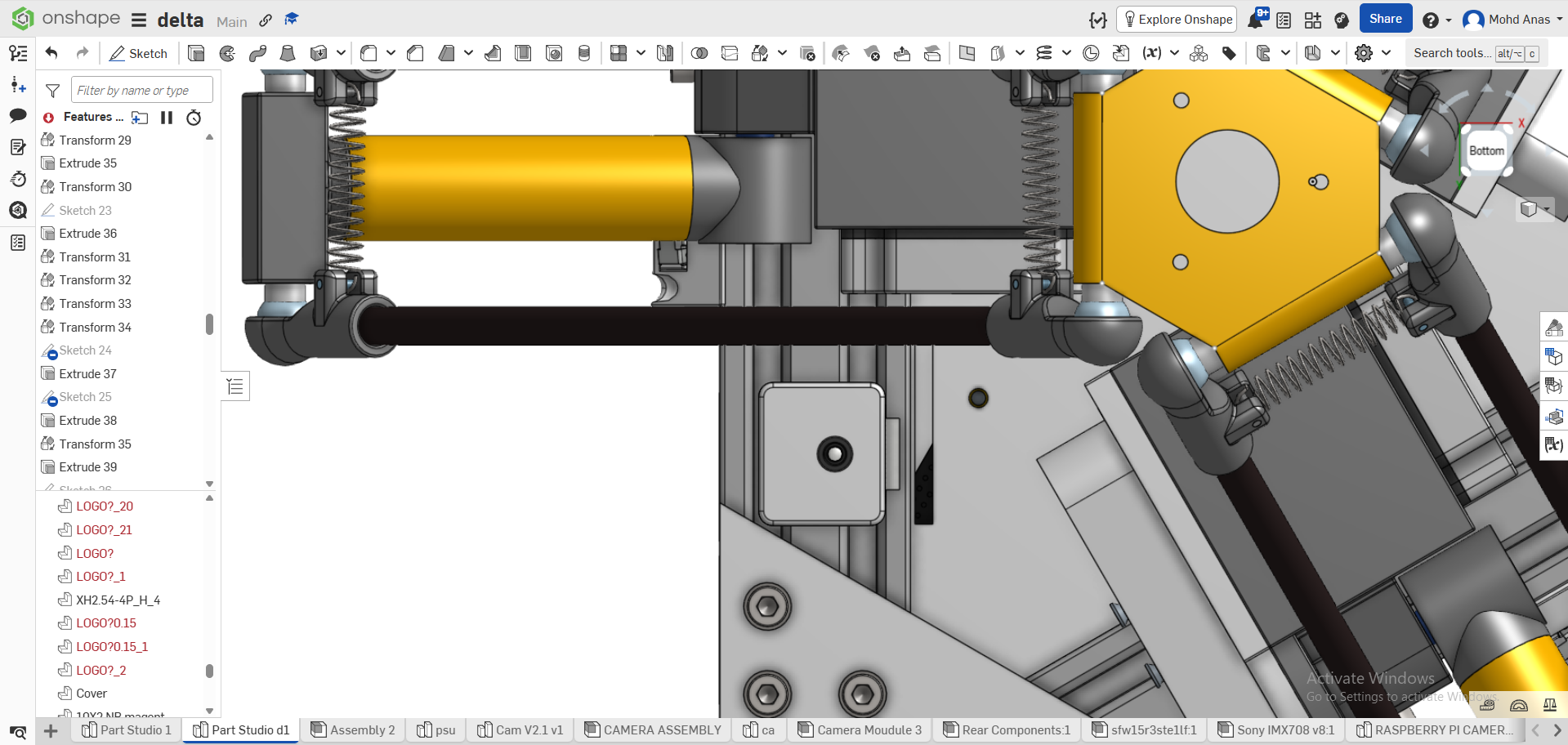The width and height of the screenshot is (1568, 745).
Task: Open the Transform tool dropdown
Action: [x=782, y=53]
